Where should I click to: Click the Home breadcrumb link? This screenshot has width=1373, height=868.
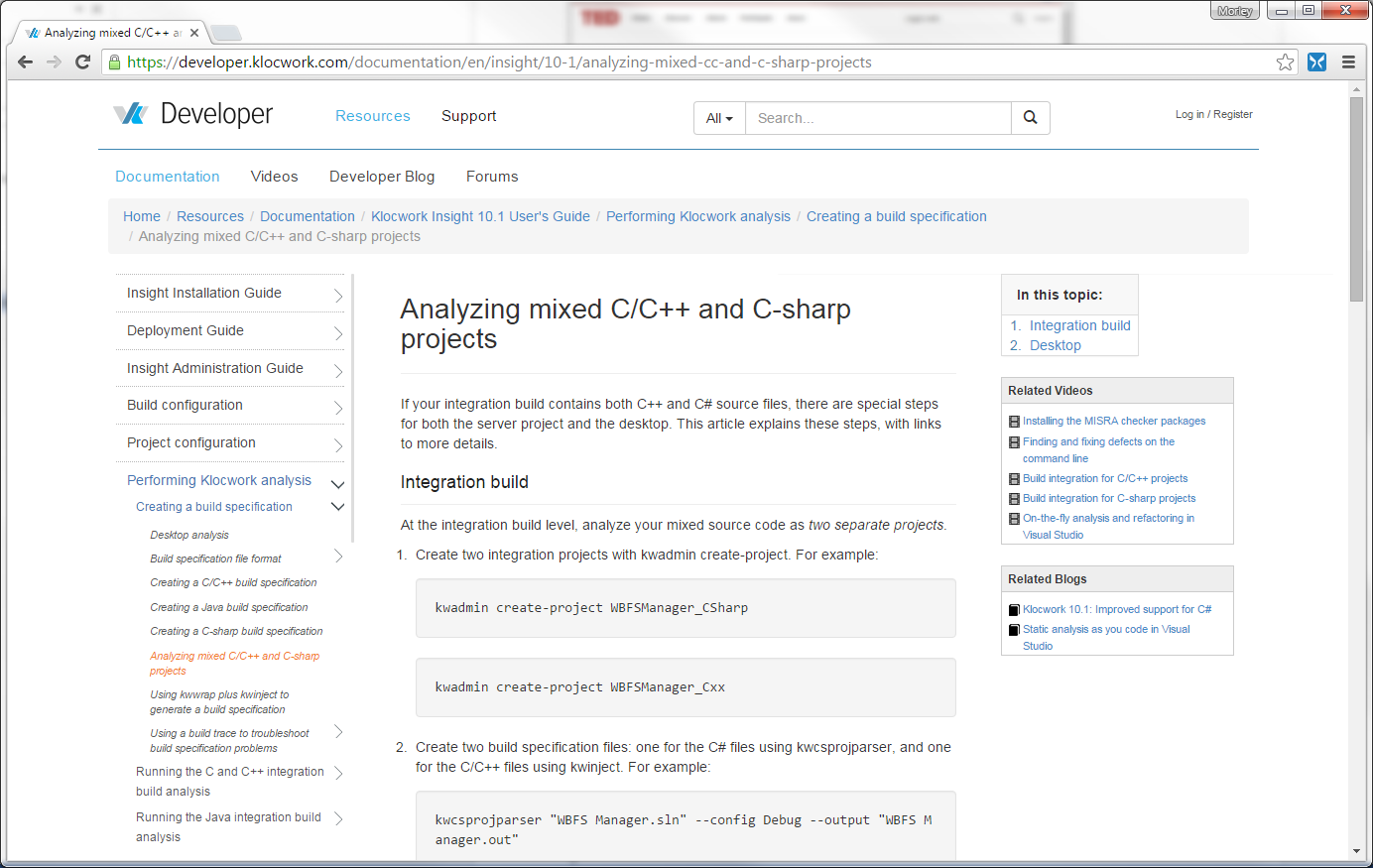[142, 216]
